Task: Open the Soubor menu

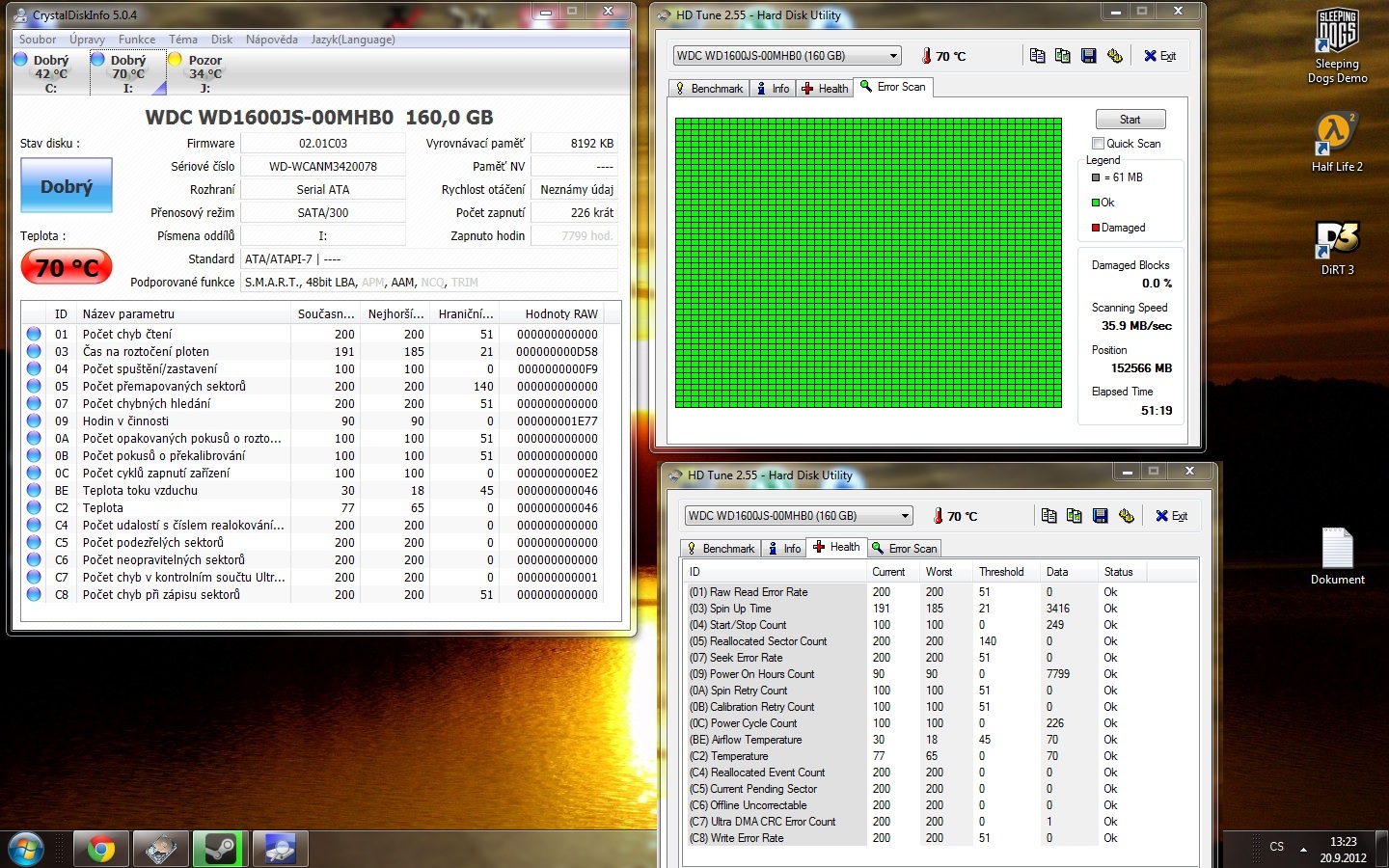Action: pyautogui.click(x=38, y=40)
